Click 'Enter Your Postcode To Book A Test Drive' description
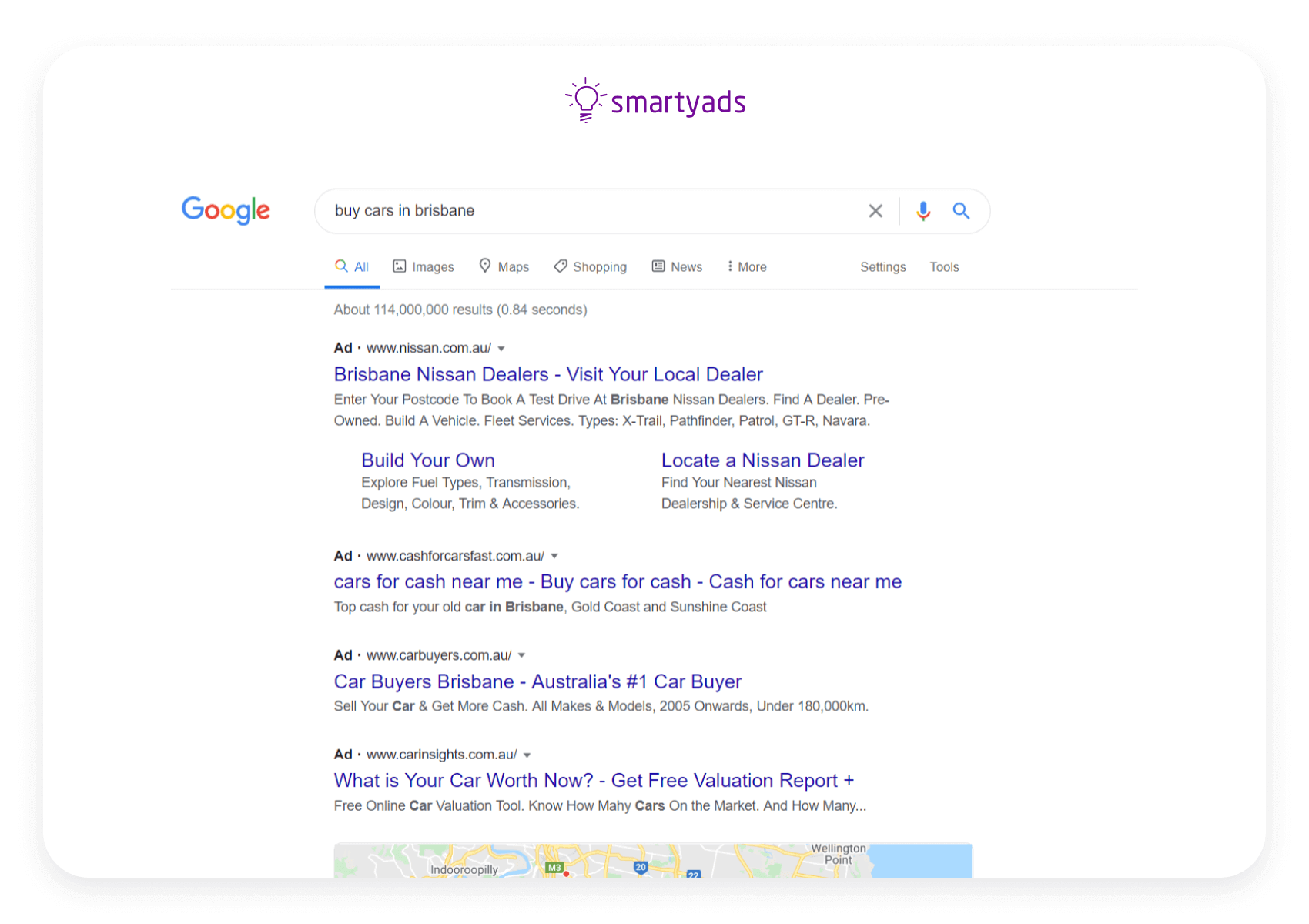This screenshot has width=1309, height=924. click(611, 410)
